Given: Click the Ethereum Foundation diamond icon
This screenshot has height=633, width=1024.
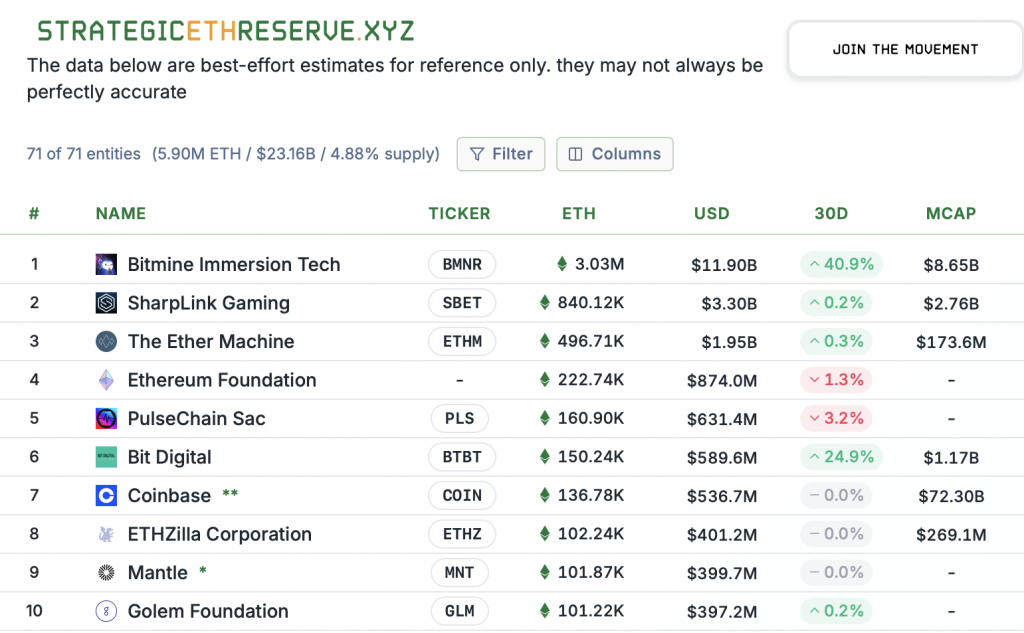Looking at the screenshot, I should 106,380.
